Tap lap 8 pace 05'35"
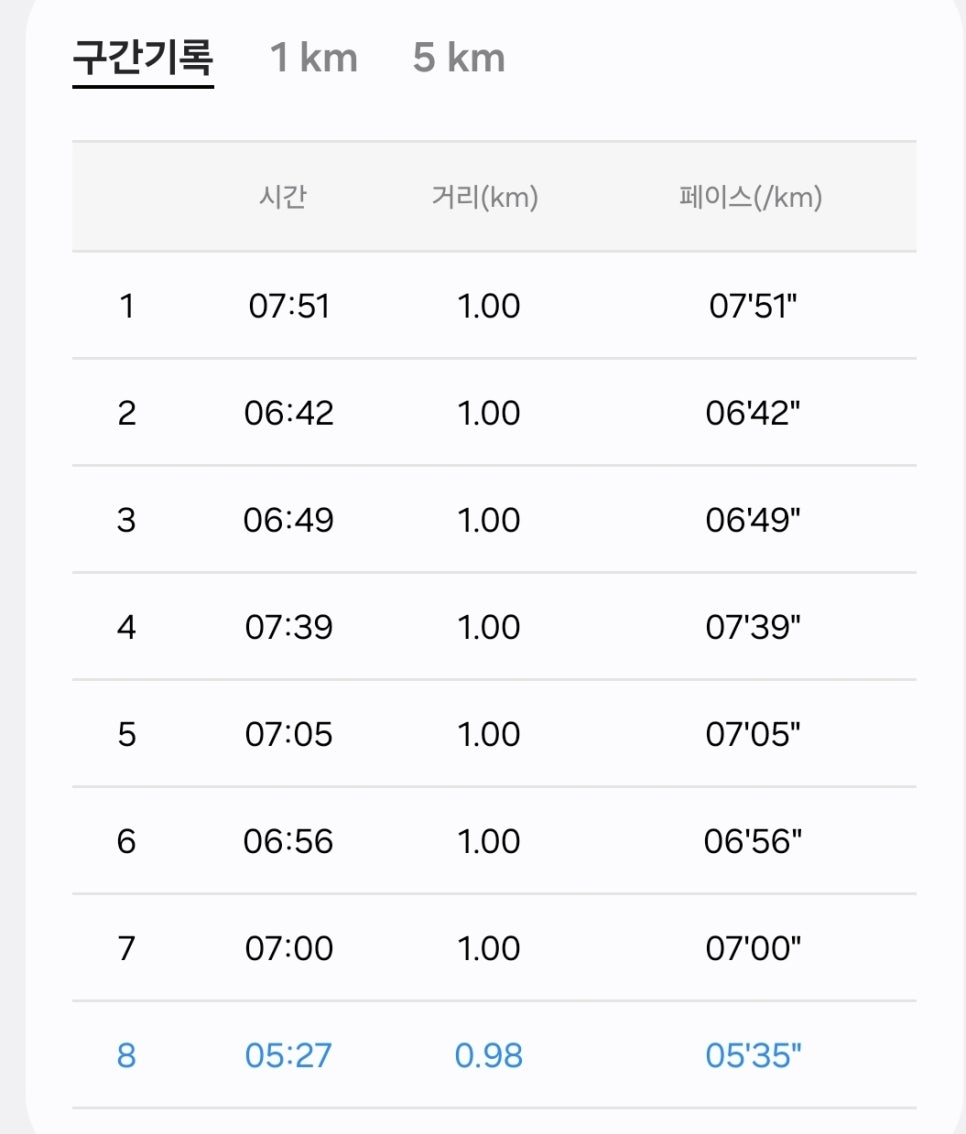Image resolution: width=966 pixels, height=1134 pixels. [x=753, y=1055]
